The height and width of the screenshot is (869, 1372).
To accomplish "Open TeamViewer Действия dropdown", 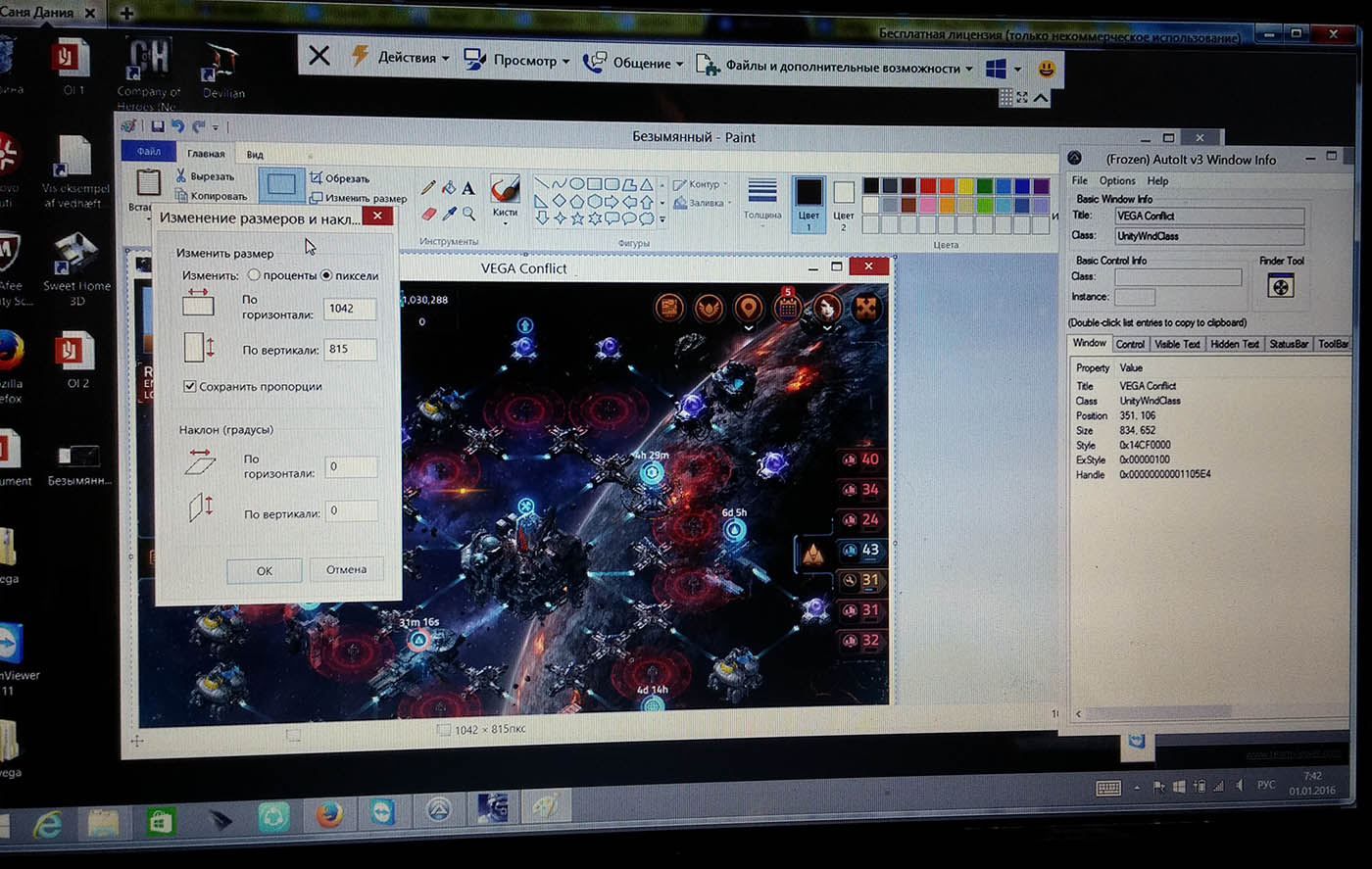I will pos(400,58).
